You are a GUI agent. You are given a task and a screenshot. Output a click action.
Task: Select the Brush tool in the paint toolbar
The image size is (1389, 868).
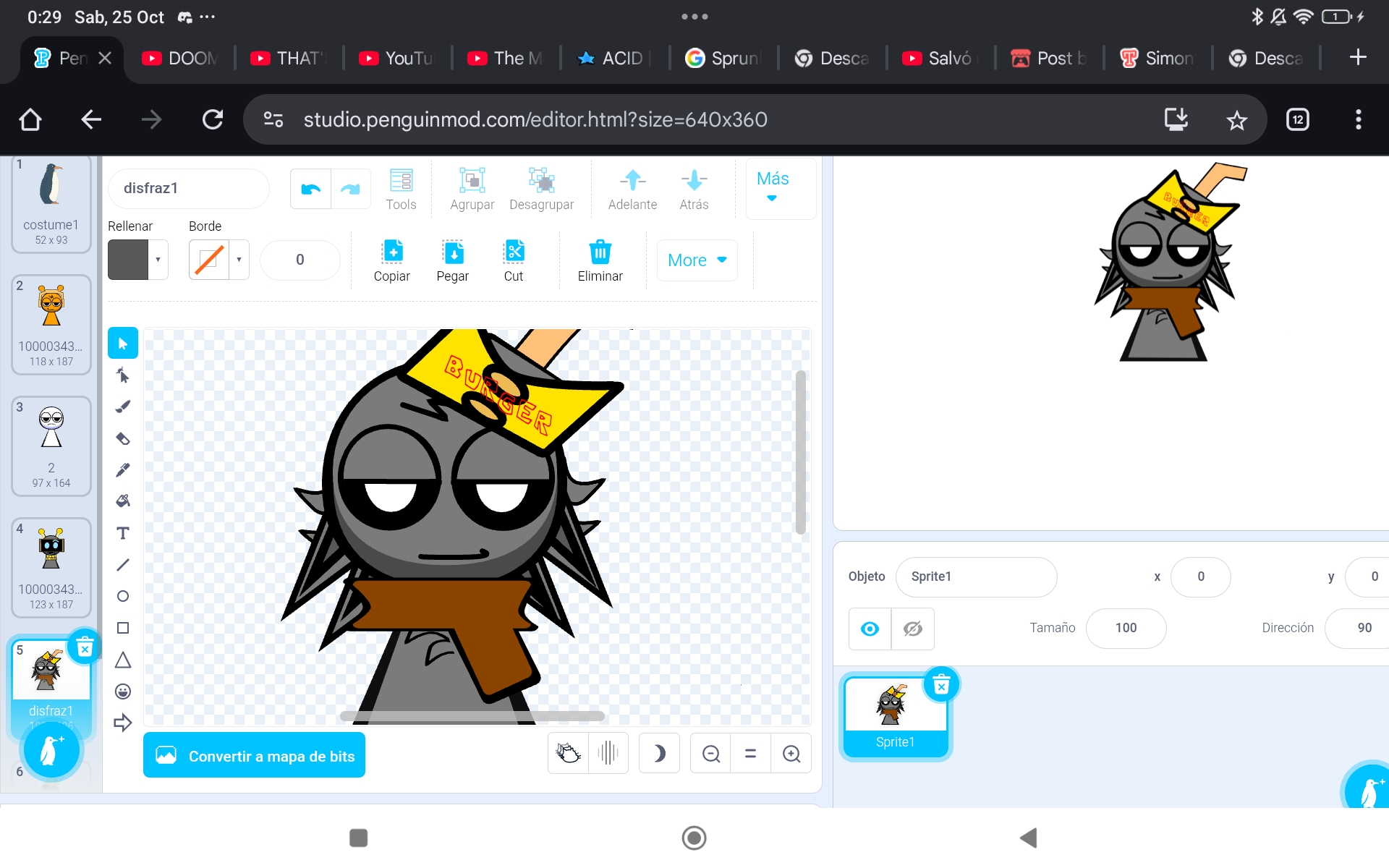[123, 407]
